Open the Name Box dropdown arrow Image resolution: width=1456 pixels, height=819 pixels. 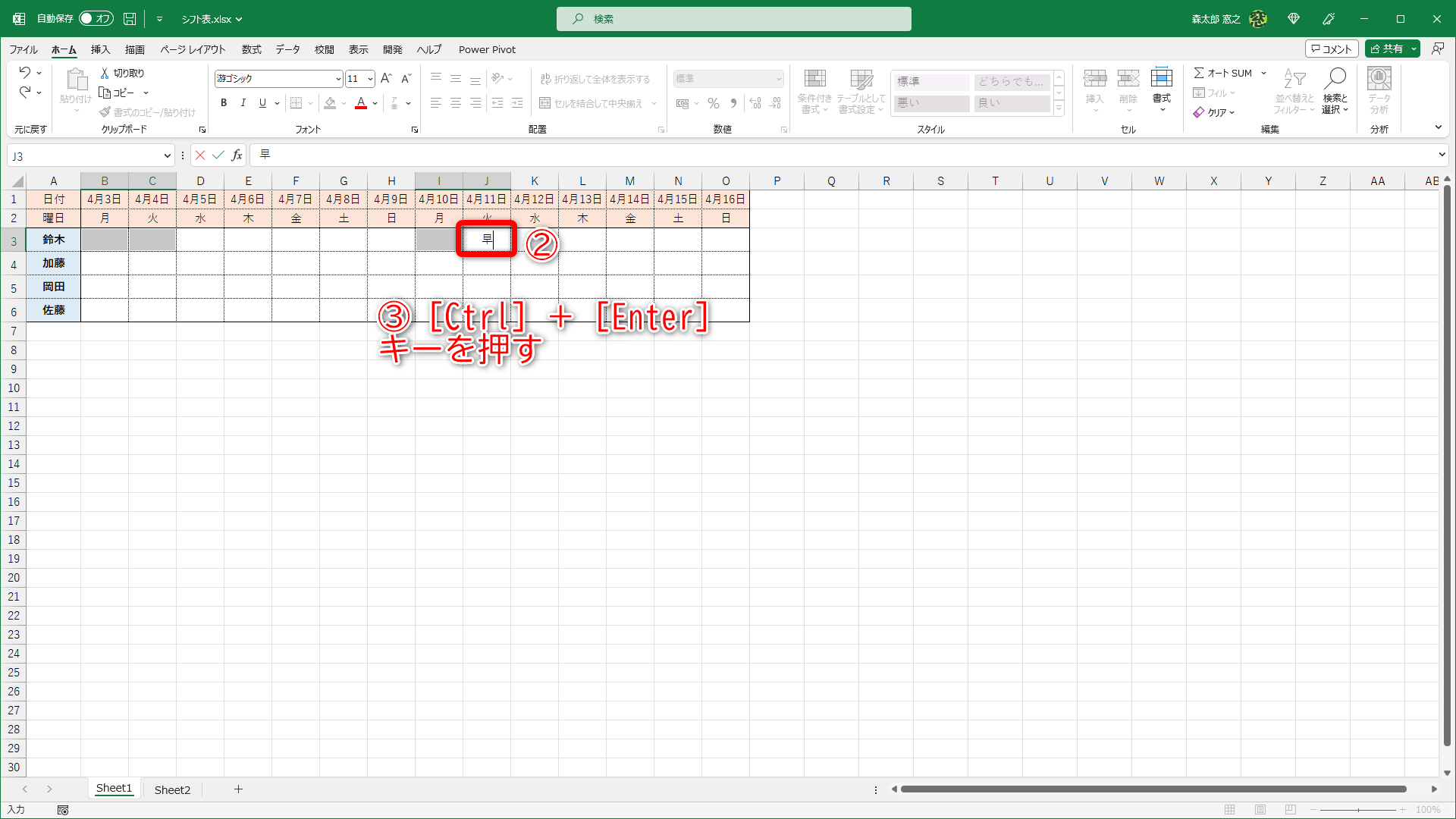tap(168, 156)
